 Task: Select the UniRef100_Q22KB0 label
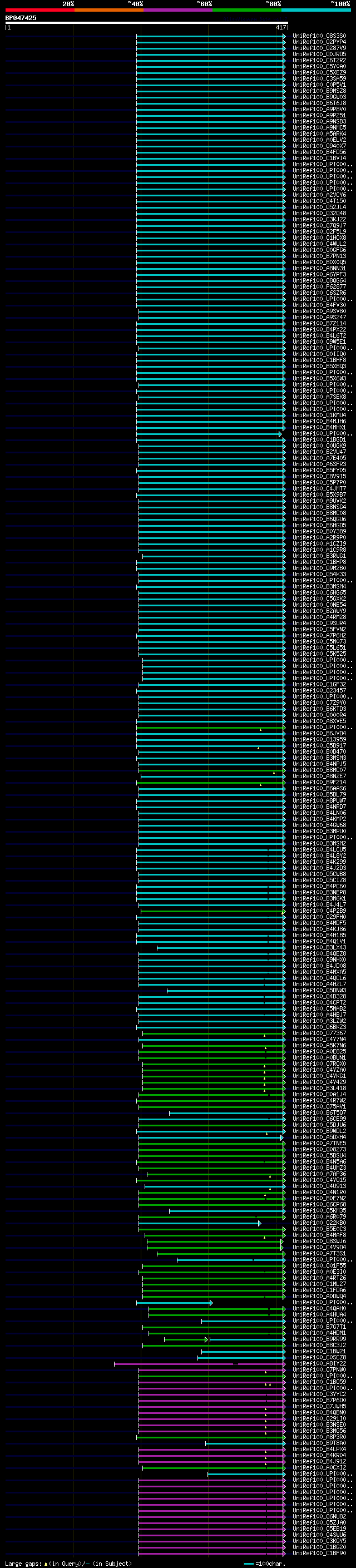(x=319, y=1223)
